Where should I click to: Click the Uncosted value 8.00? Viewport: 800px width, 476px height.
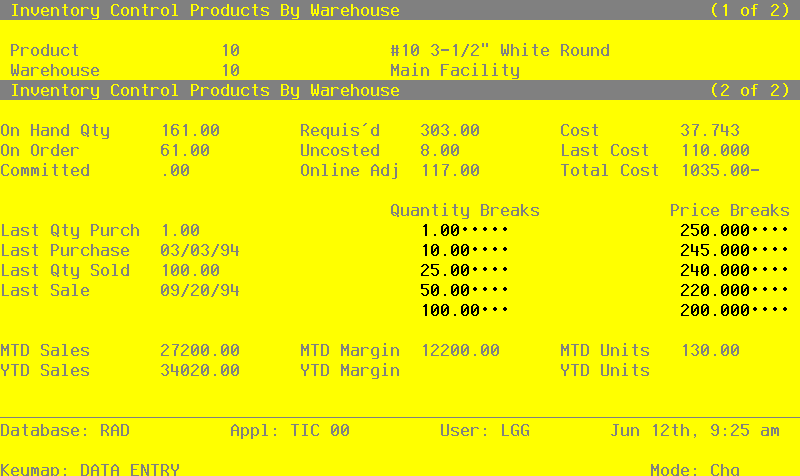[440, 150]
